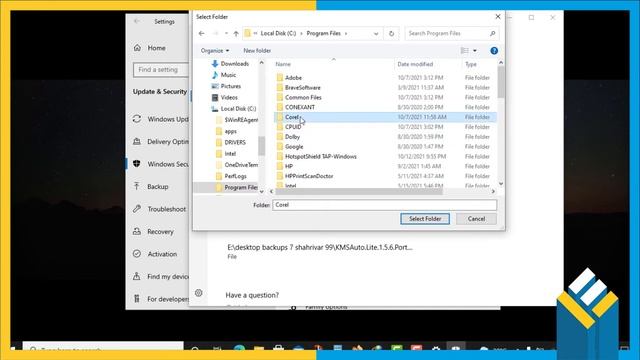Screen dimensions: 640x360
Task: Open the Organize menu
Action: (x=215, y=51)
